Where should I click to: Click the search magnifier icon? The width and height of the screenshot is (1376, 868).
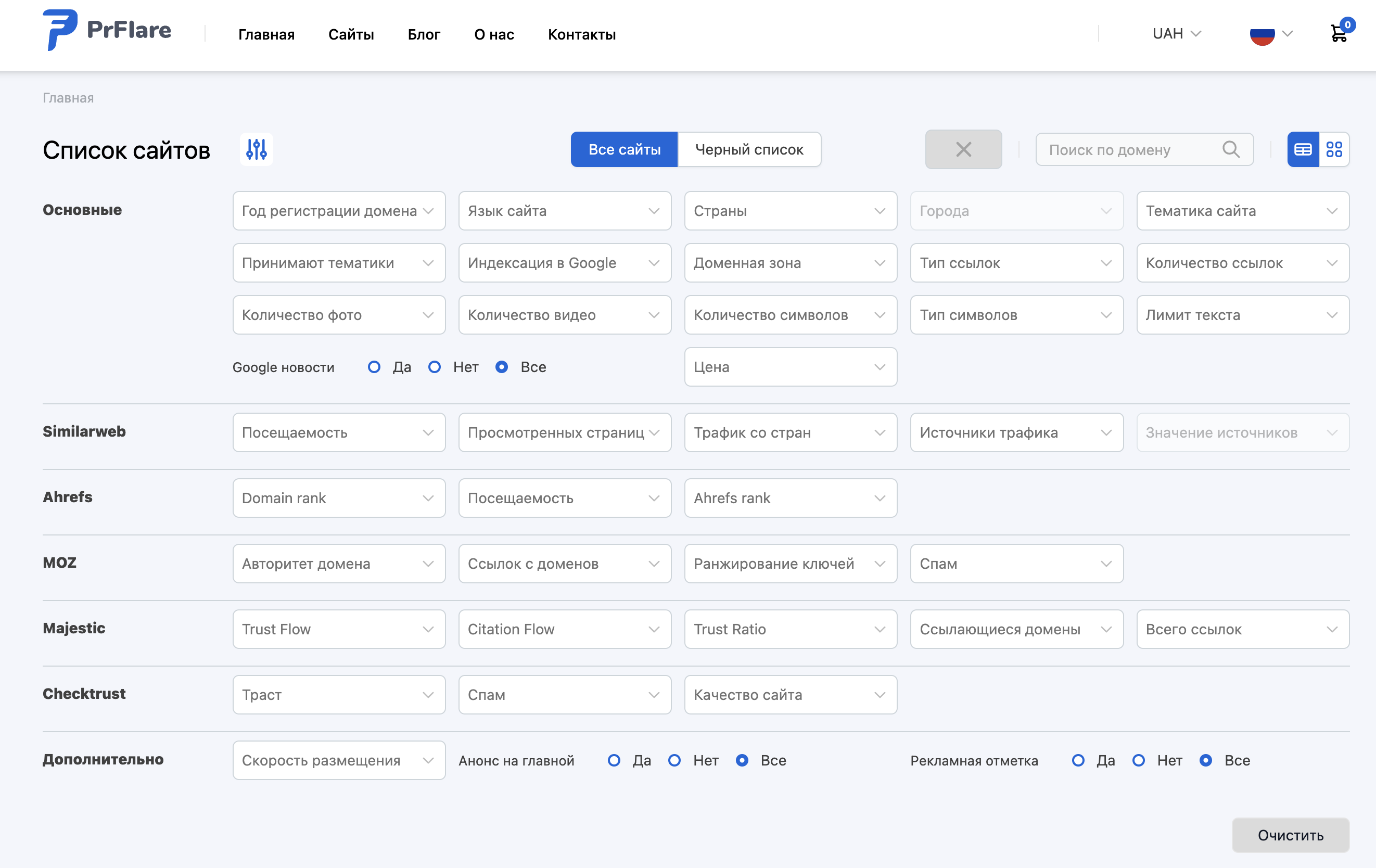[1231, 150]
